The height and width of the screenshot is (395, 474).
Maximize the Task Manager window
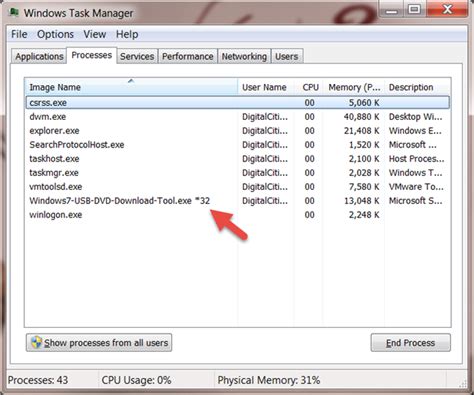coord(414,9)
